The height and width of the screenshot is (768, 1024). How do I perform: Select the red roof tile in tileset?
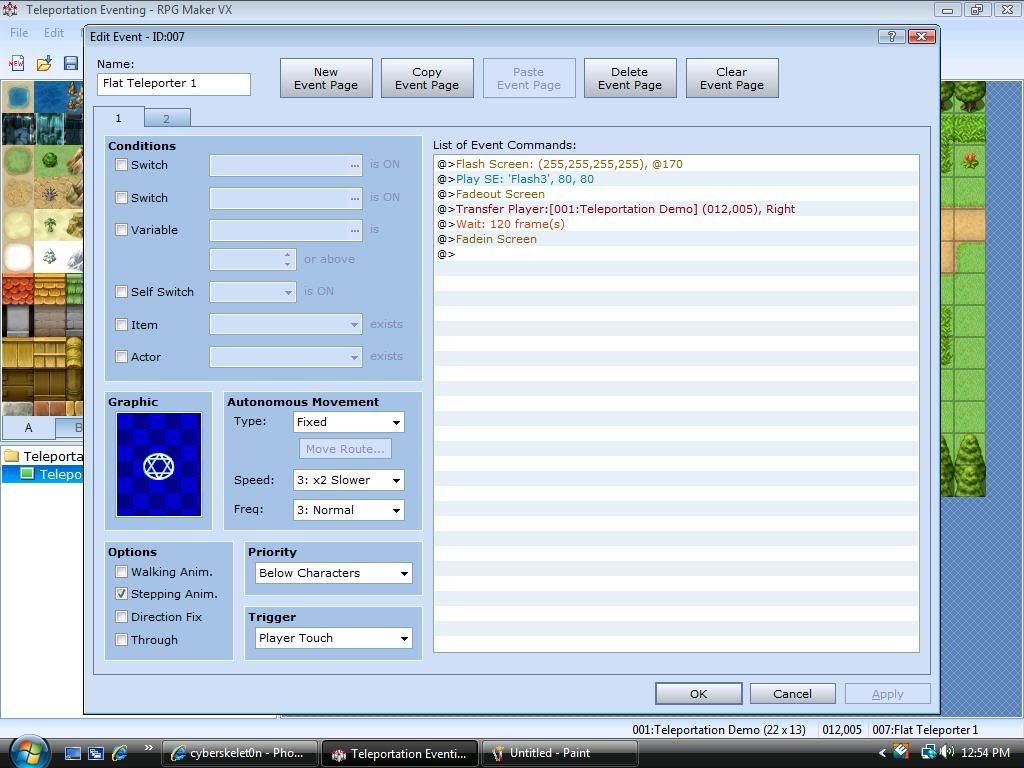tap(18, 289)
